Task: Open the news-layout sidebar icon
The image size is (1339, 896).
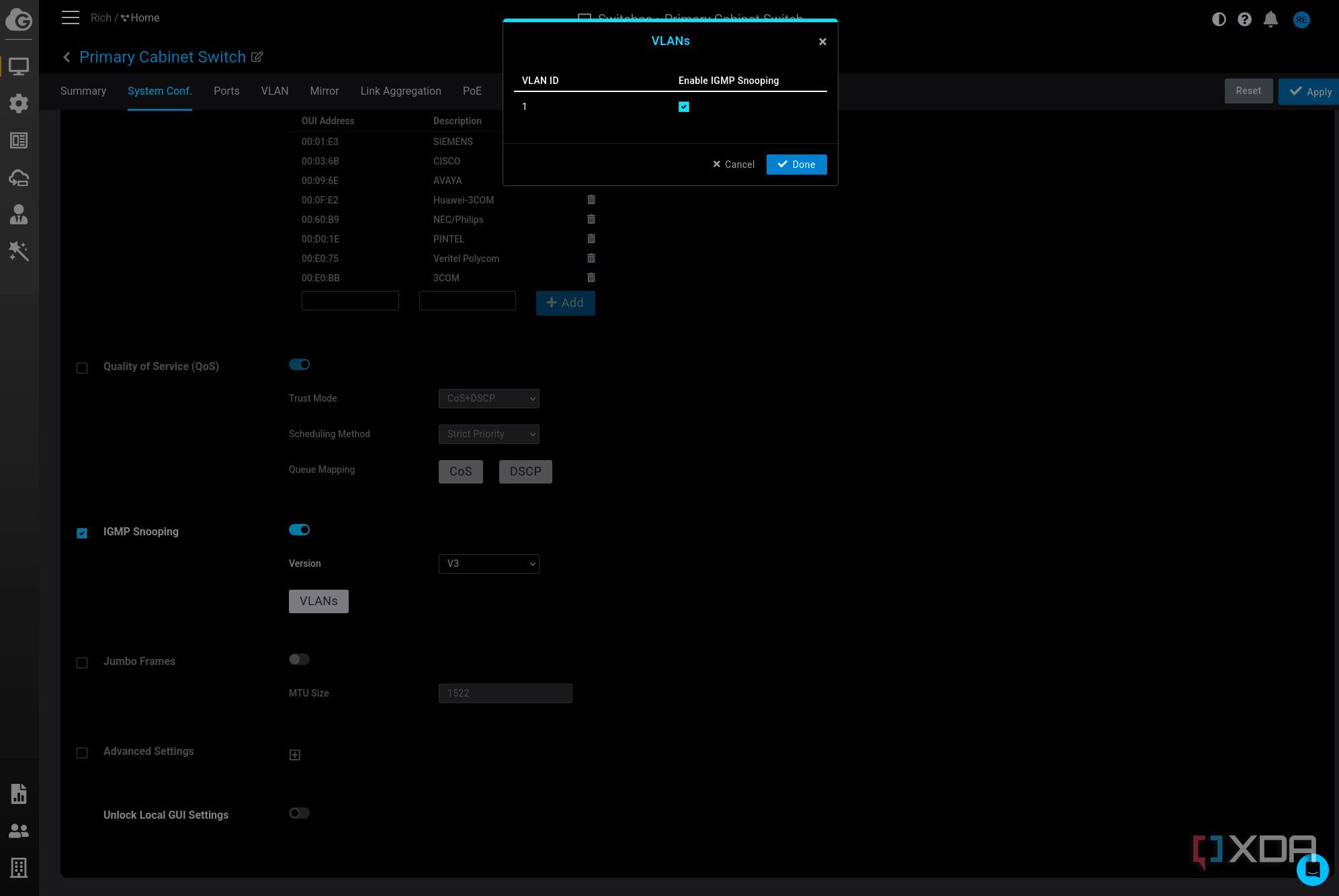Action: point(19,140)
